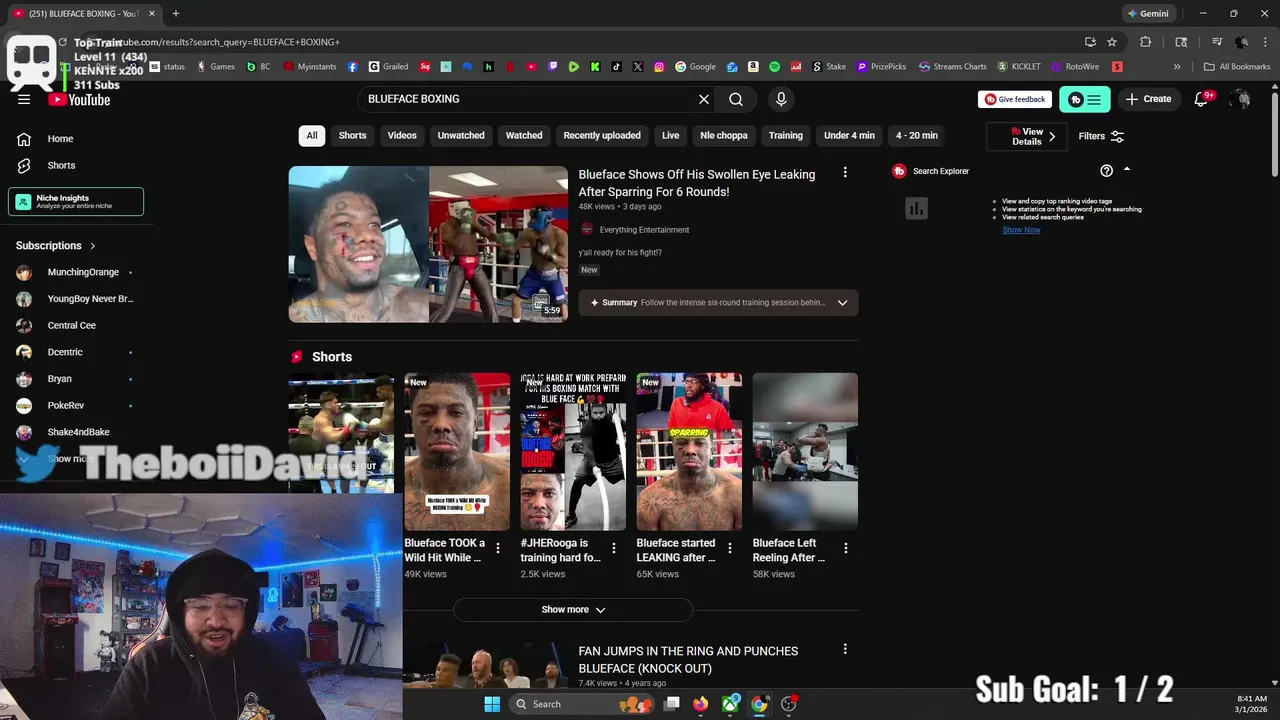The width and height of the screenshot is (1280, 720).
Task: Click the TubeBuddy Give feedback button
Action: 1015,99
